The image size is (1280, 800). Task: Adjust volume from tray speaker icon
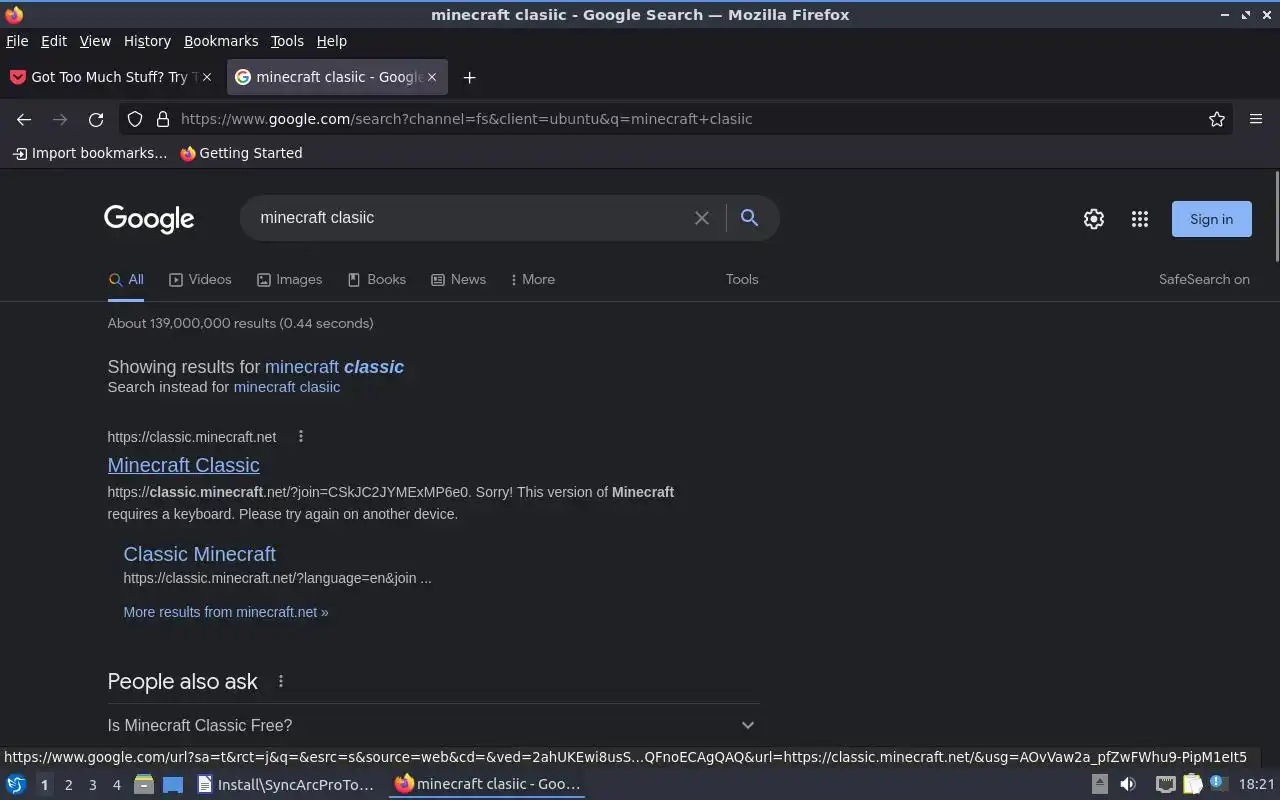tap(1127, 784)
